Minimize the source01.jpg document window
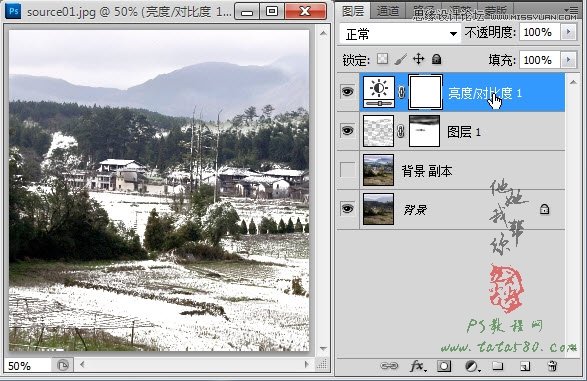This screenshot has height=381, width=587. pyautogui.click(x=247, y=12)
